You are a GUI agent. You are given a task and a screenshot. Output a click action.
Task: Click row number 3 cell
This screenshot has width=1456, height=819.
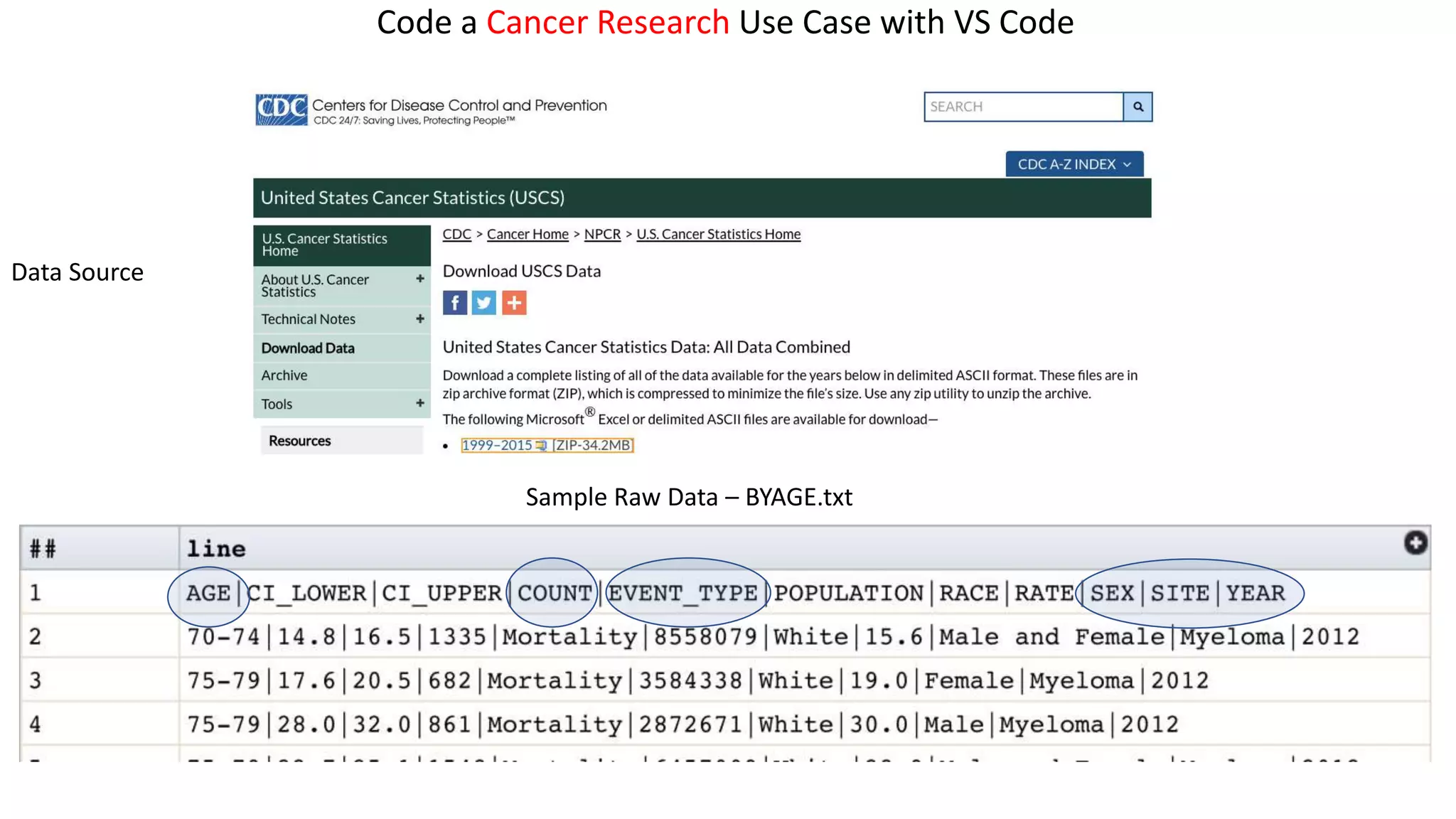[100, 681]
